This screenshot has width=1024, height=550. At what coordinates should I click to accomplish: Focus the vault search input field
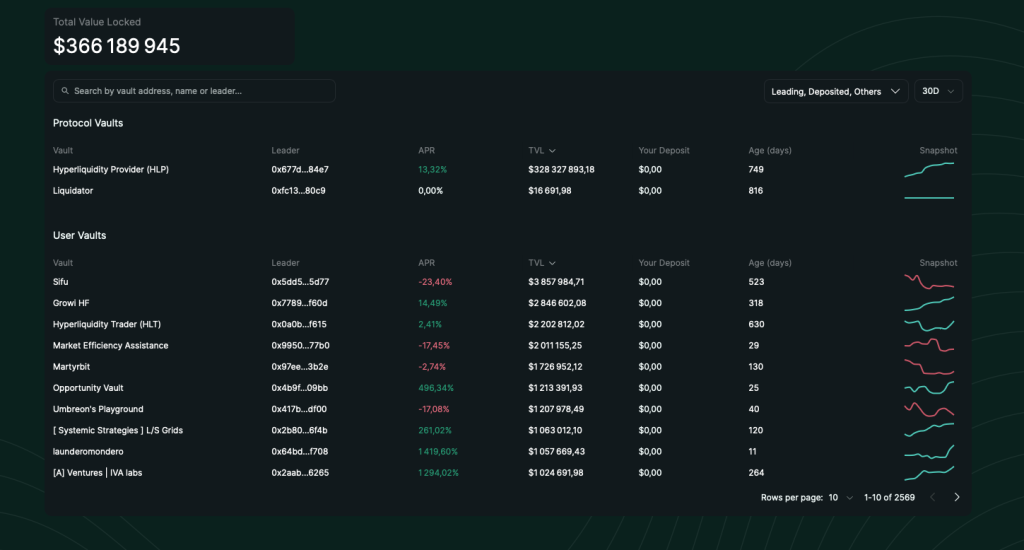pyautogui.click(x=194, y=91)
